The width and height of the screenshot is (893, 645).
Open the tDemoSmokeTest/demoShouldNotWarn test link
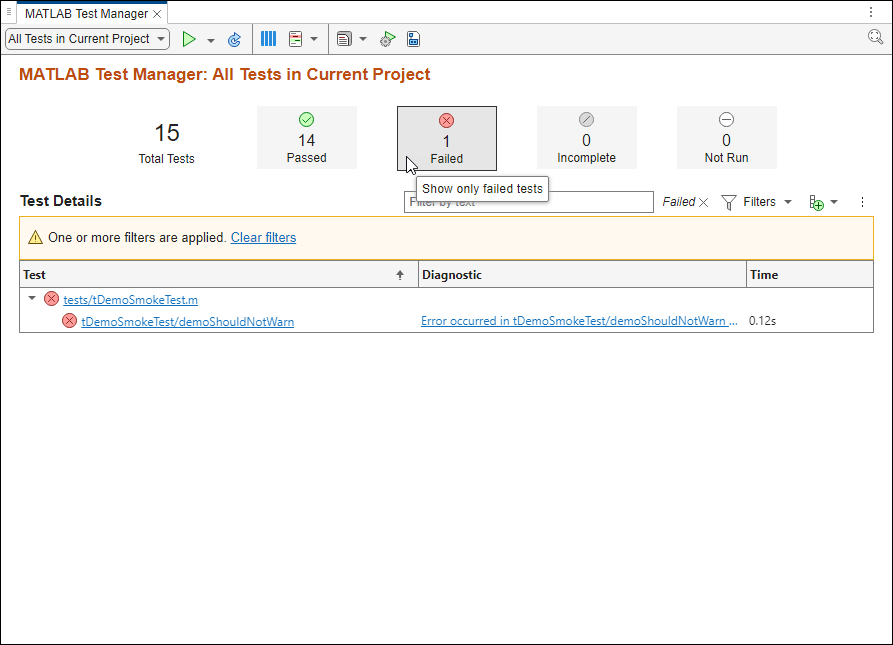pos(187,322)
